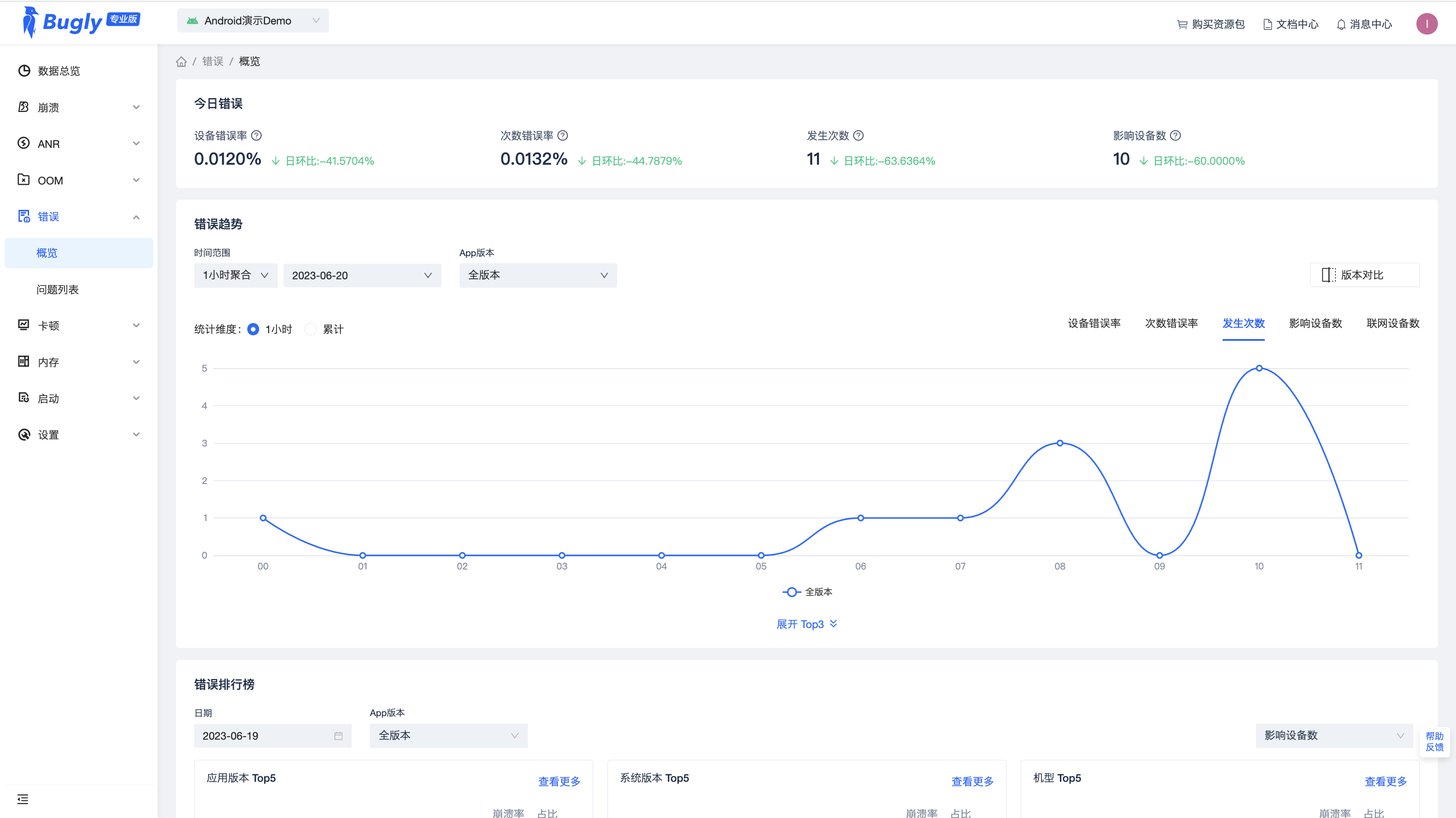Click the 2023-06-19 date input field
The height and width of the screenshot is (818, 1456).
273,736
